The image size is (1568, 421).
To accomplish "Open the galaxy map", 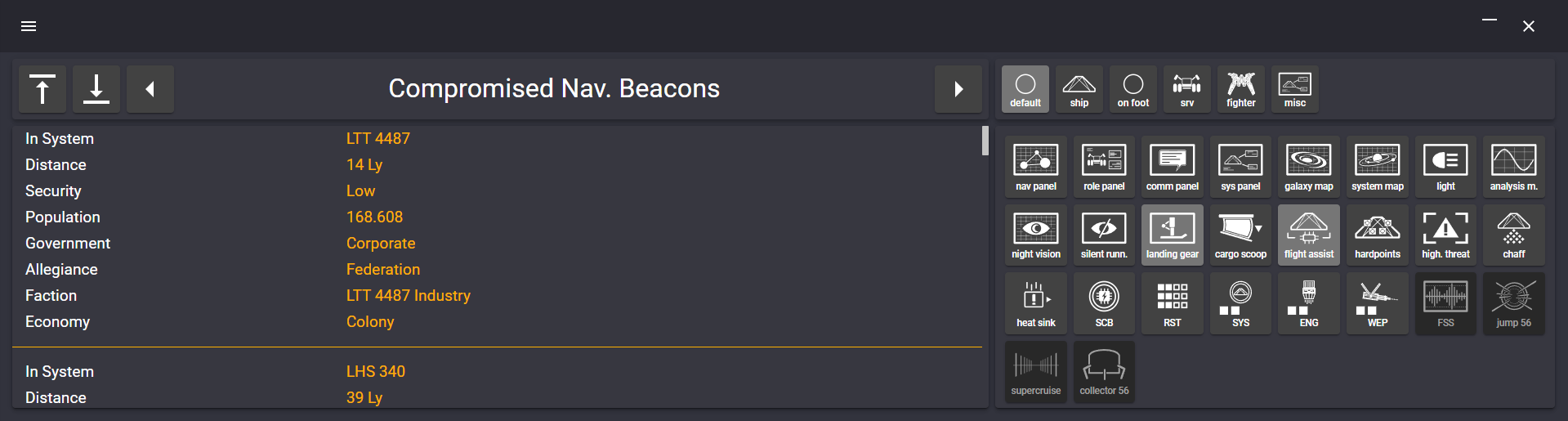I will [1308, 167].
